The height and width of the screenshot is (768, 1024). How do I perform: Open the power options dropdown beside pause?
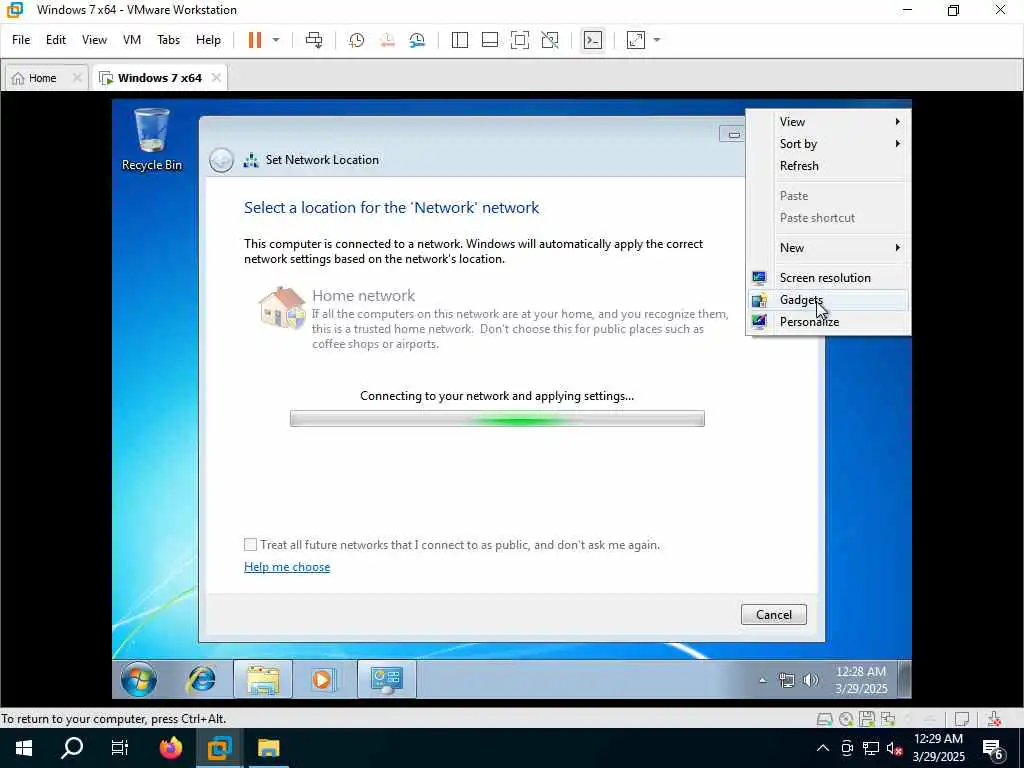coord(276,40)
